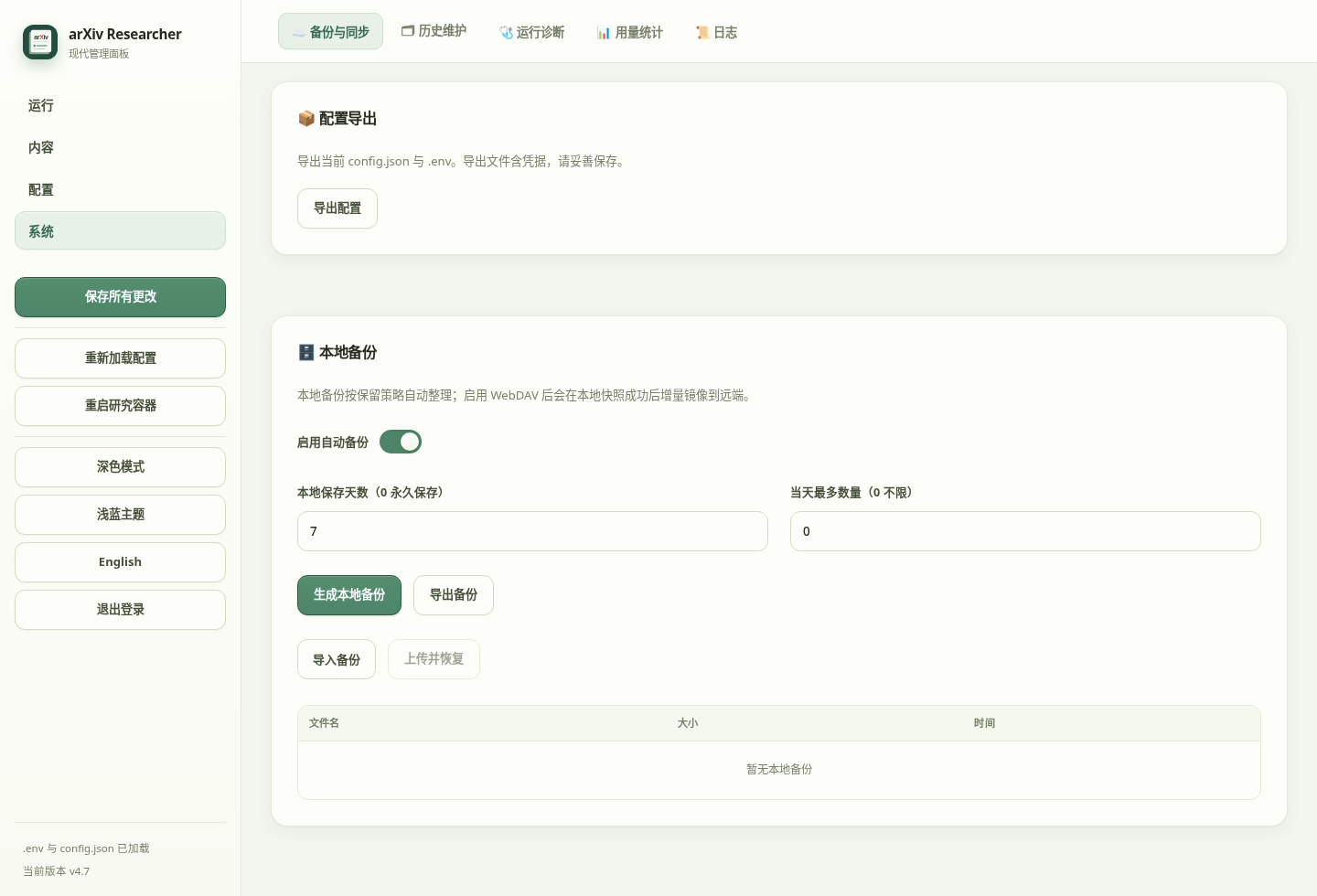The image size is (1317, 896).
Task: Click the arXiv Researcher logo icon
Action: point(40,42)
